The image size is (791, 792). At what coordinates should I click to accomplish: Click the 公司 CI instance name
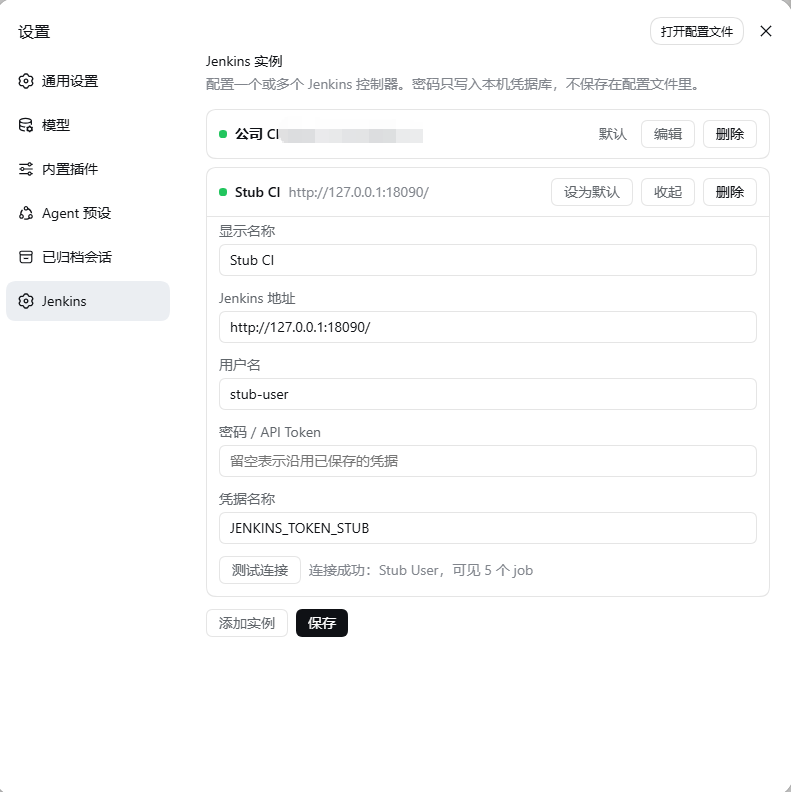(257, 134)
